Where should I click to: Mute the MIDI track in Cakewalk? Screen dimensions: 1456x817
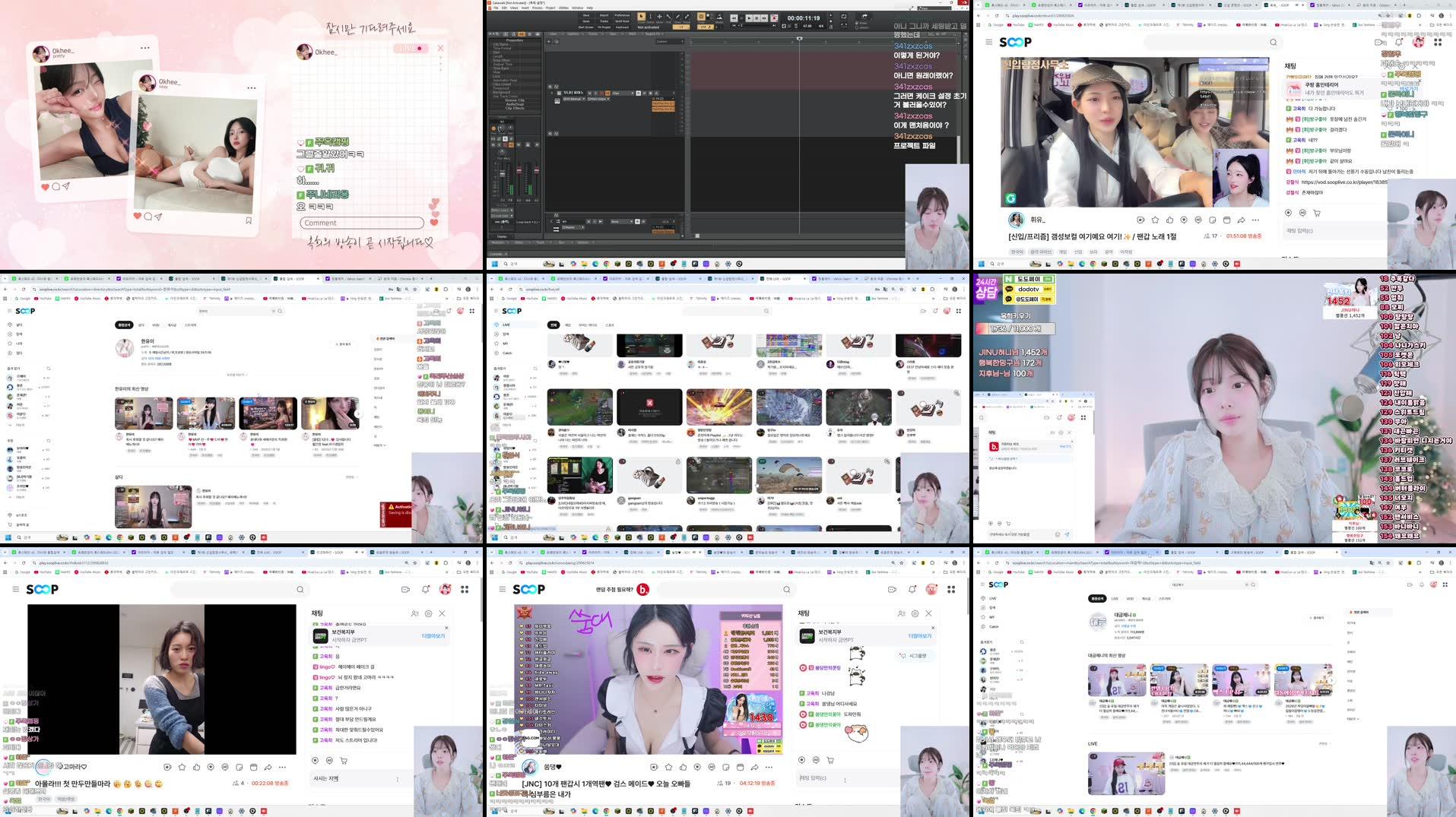click(x=589, y=93)
